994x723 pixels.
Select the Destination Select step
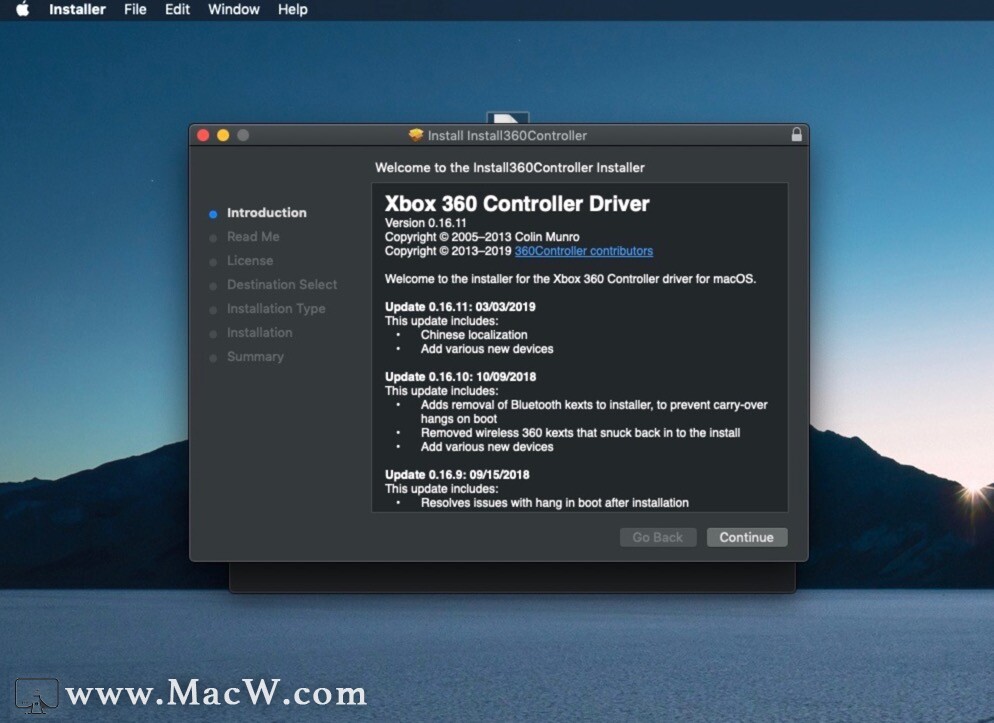point(282,285)
